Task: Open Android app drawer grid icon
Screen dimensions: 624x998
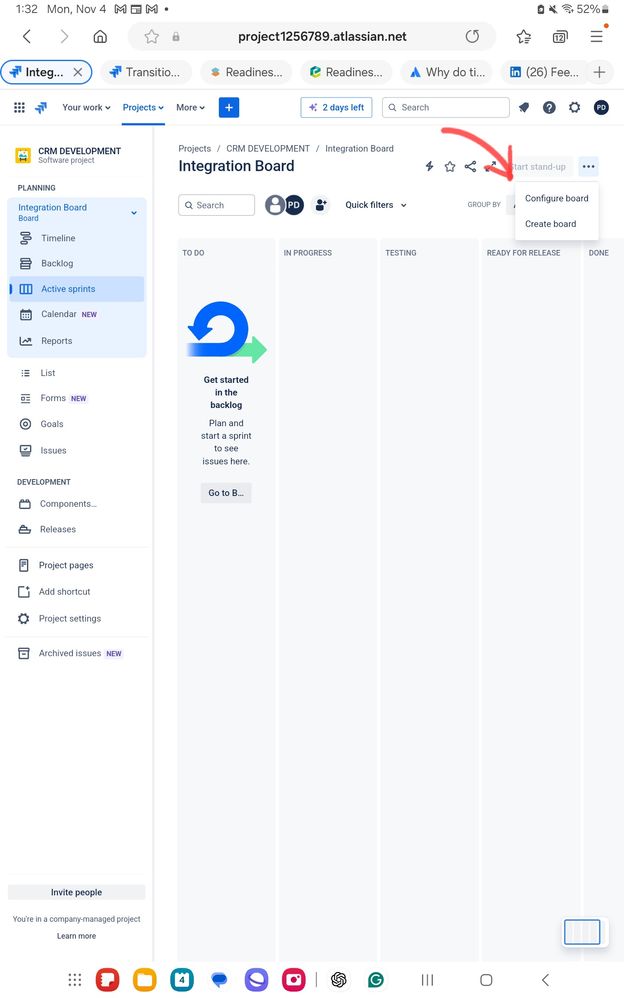Action: point(74,980)
